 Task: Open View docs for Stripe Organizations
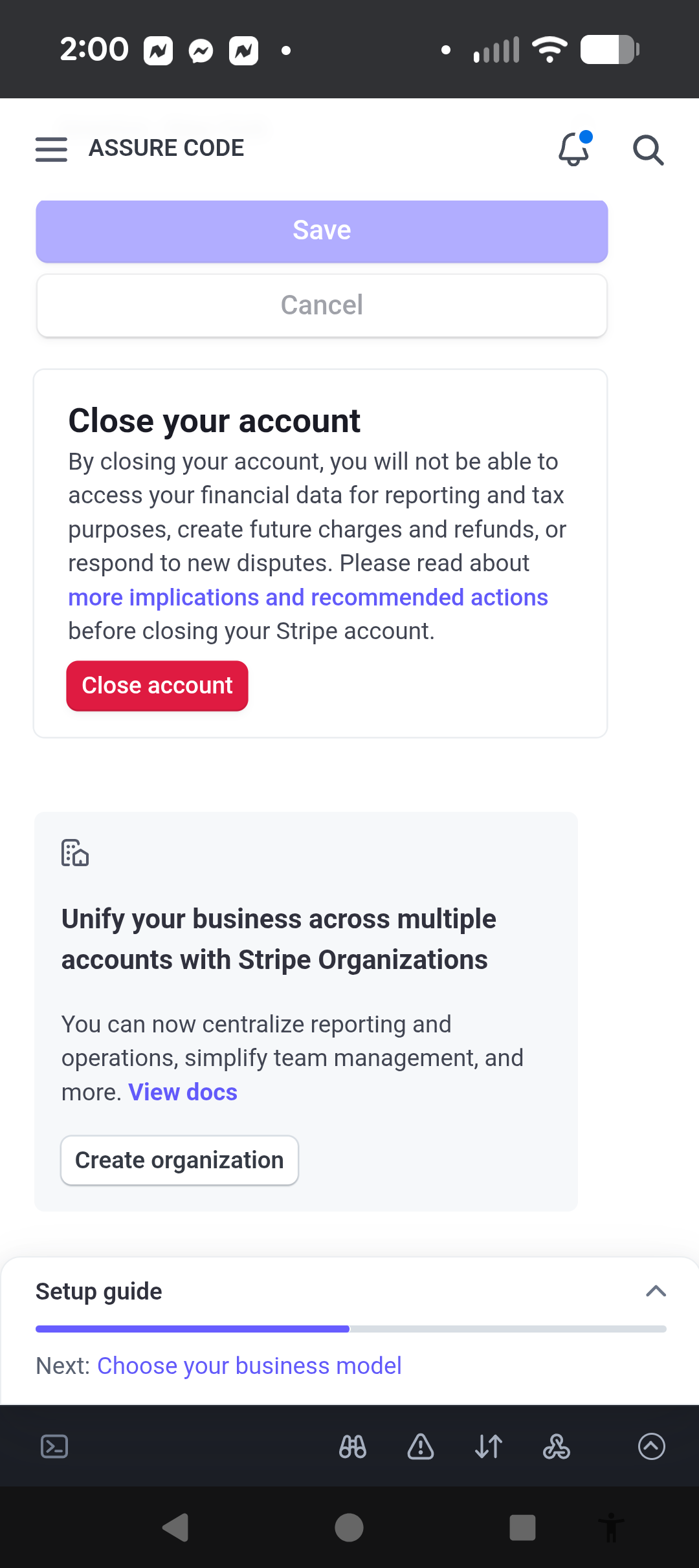(183, 1092)
